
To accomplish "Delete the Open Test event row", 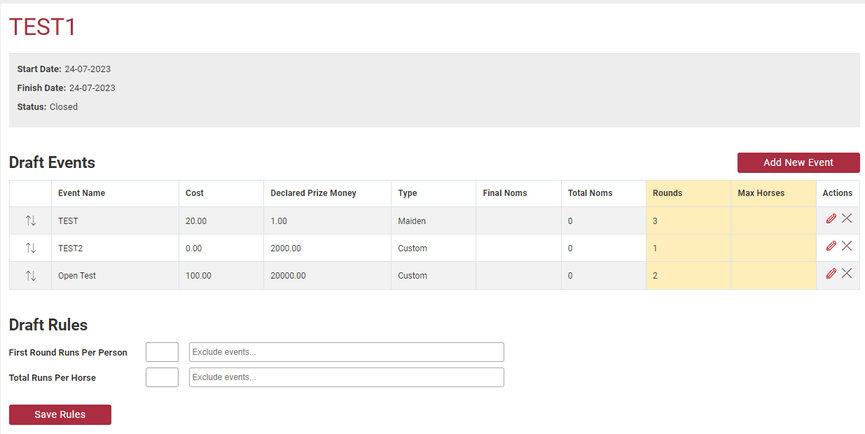I will 847,273.
